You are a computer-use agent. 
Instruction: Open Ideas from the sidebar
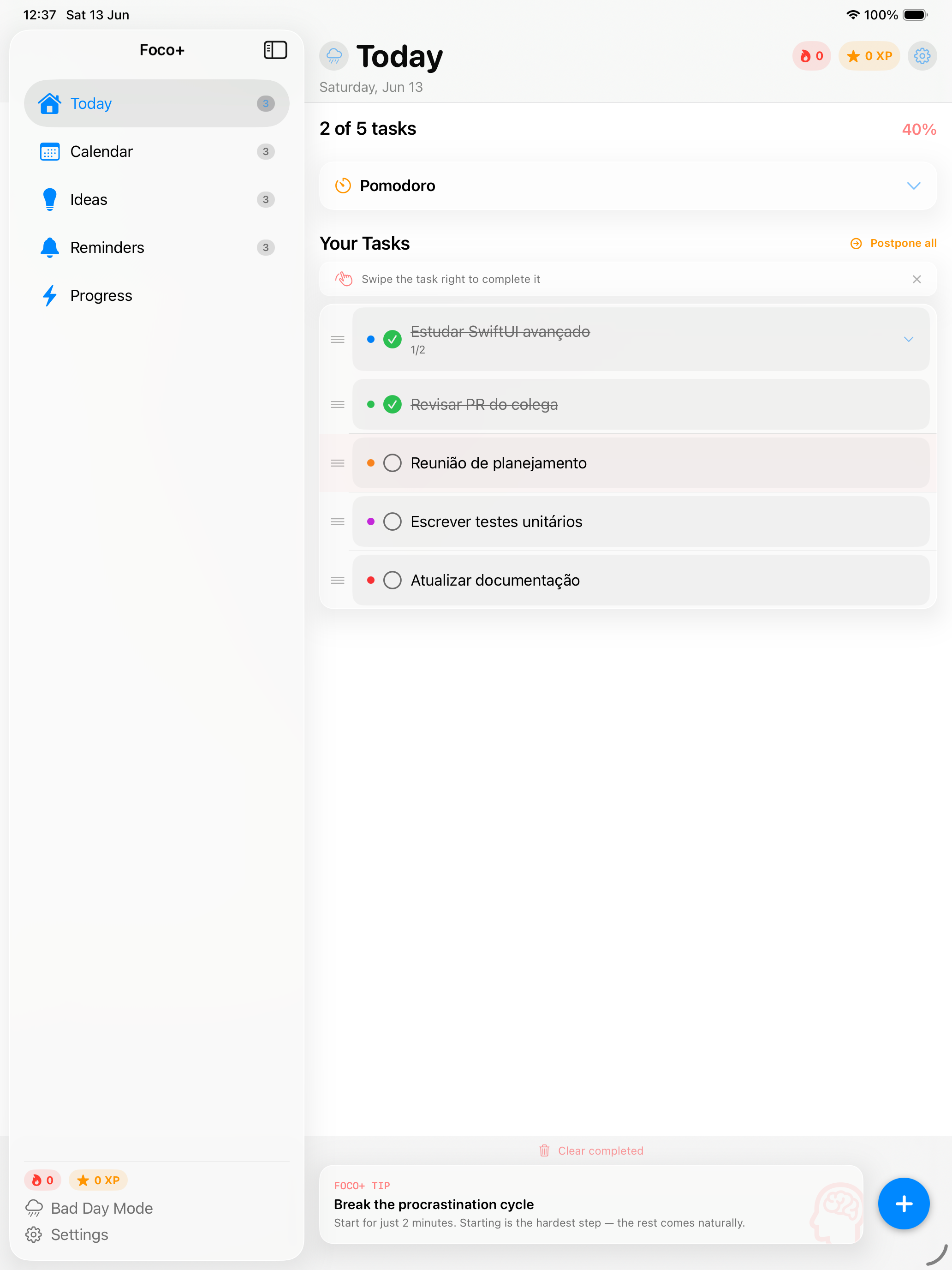point(157,200)
